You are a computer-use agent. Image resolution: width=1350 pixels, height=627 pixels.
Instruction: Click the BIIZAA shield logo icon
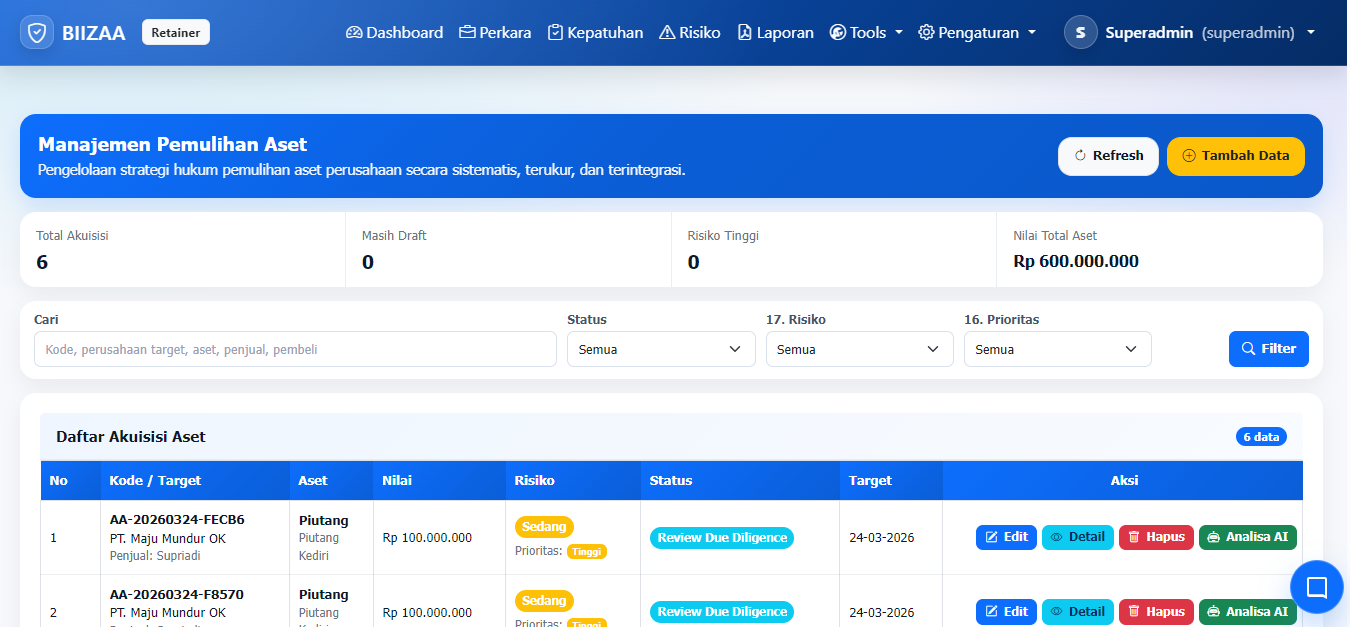click(x=37, y=32)
